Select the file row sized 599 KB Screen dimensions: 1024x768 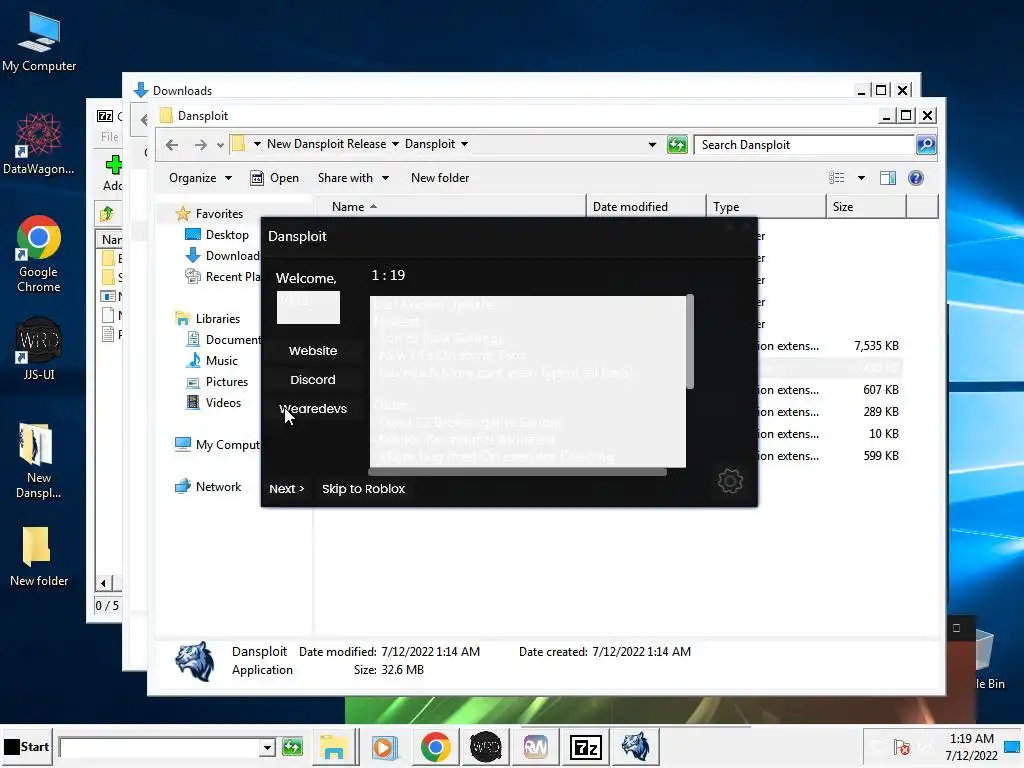[829, 456]
